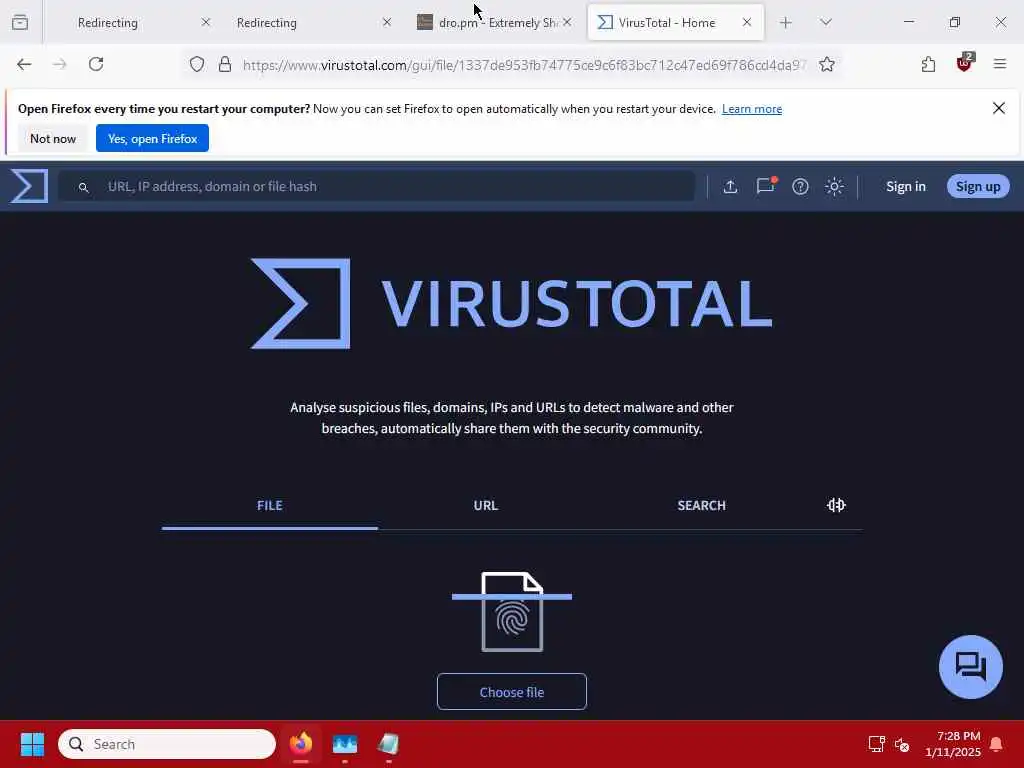This screenshot has height=768, width=1024.
Task: Dismiss the Firefox startup notification bar
Action: click(999, 108)
